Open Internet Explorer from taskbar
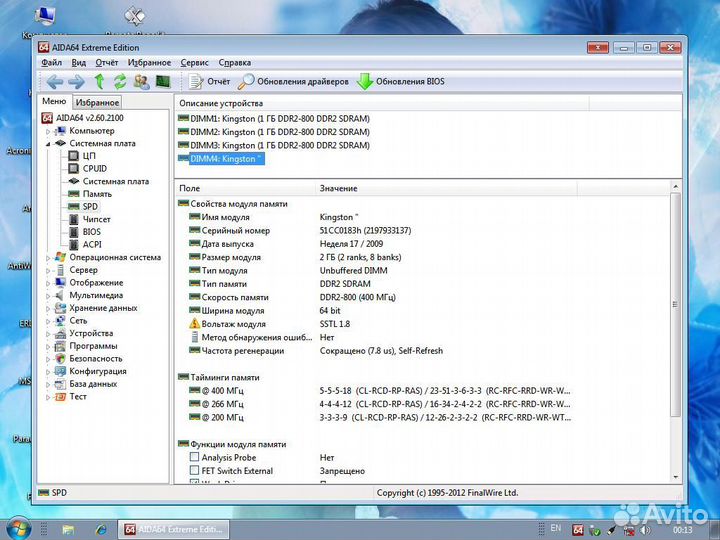The image size is (720, 540). click(x=101, y=529)
